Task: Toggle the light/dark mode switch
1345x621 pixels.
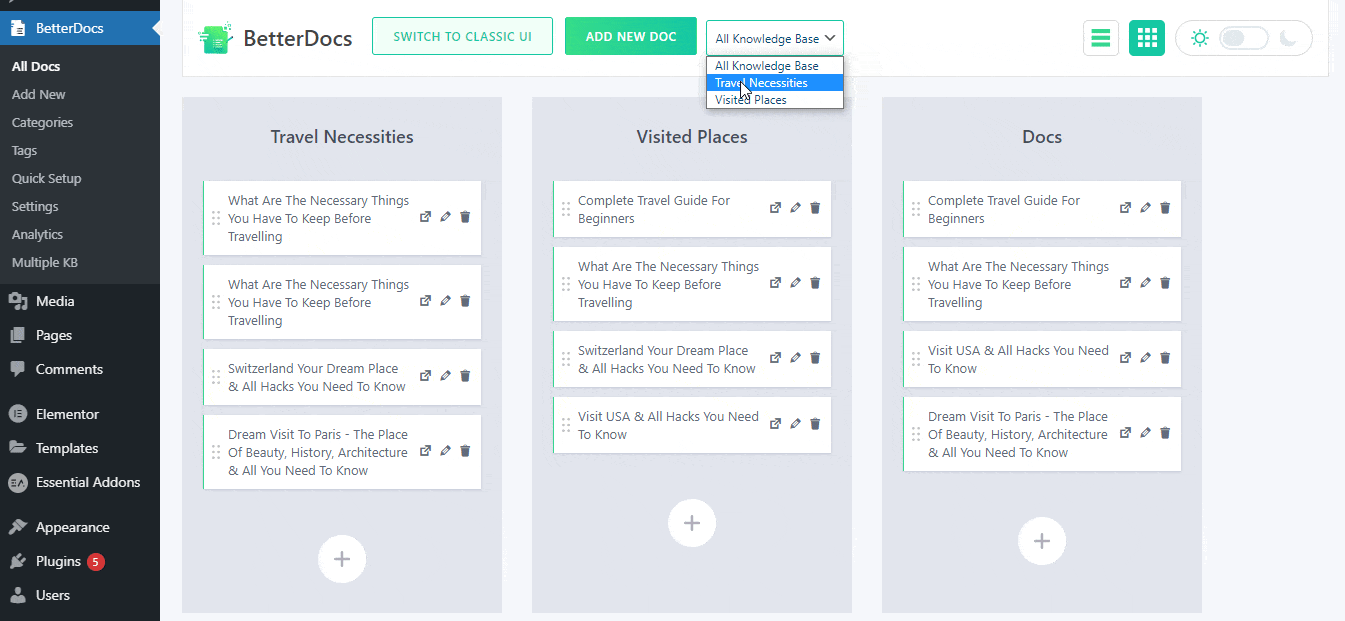Action: click(x=1244, y=38)
